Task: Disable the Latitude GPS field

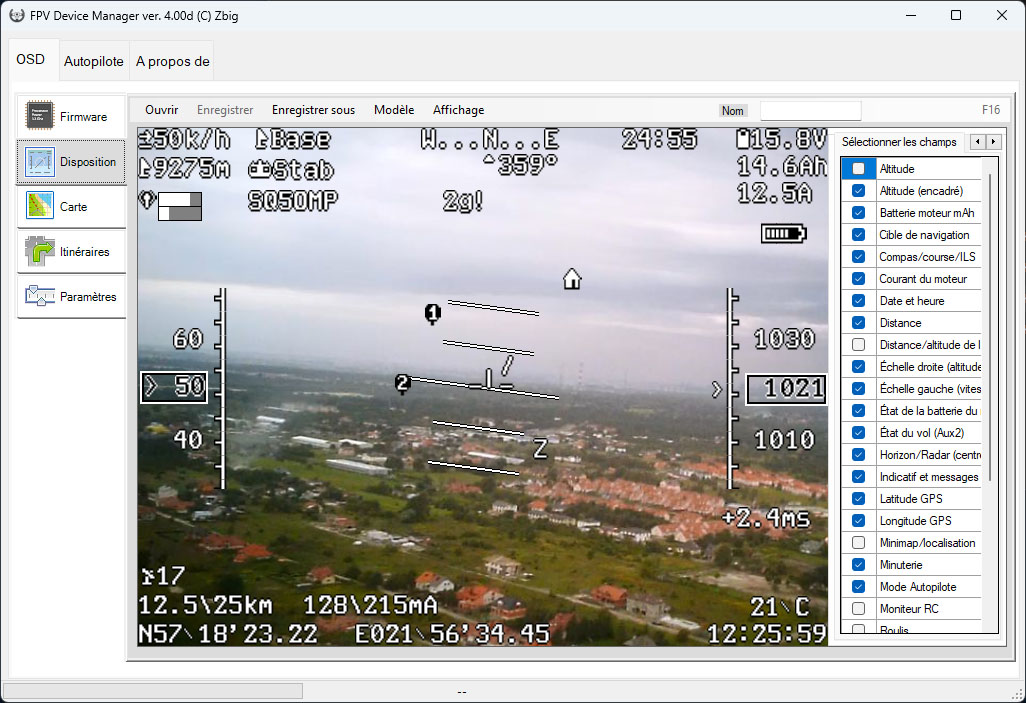Action: click(858, 498)
